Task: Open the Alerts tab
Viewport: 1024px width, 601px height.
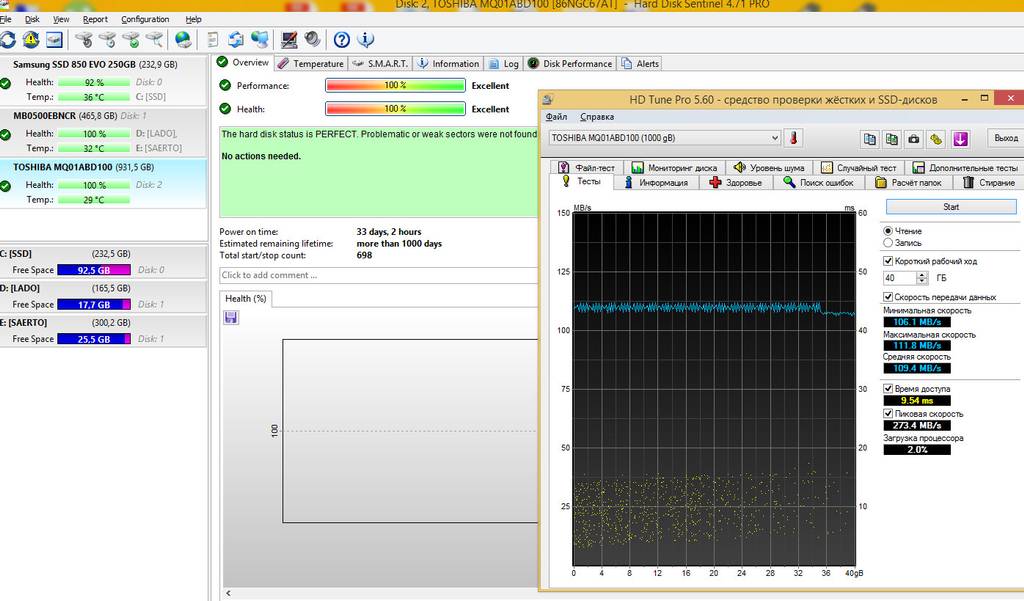Action: click(640, 63)
